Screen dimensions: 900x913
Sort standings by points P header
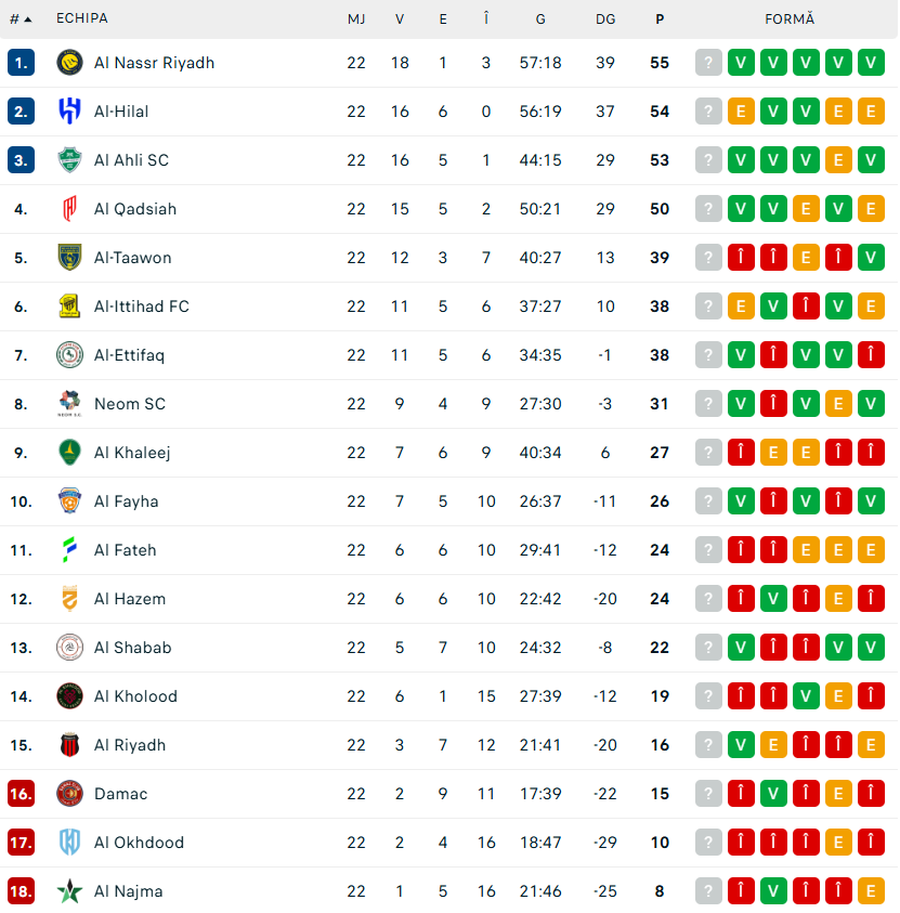[659, 19]
